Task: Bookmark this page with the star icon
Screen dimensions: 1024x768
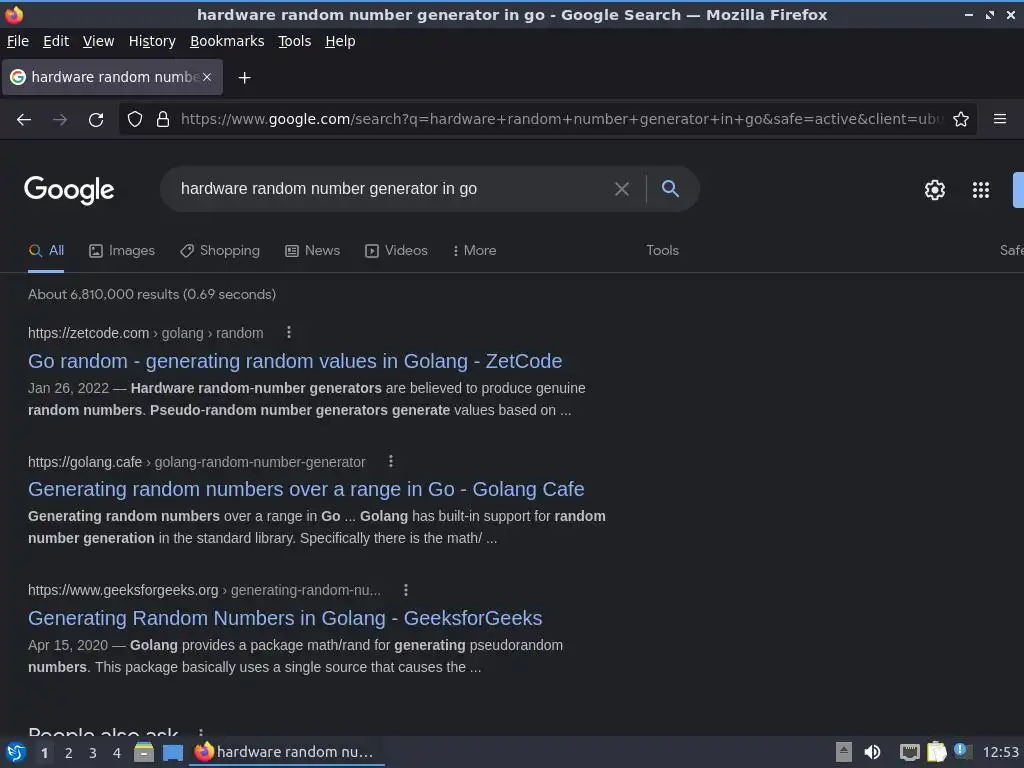Action: click(961, 119)
